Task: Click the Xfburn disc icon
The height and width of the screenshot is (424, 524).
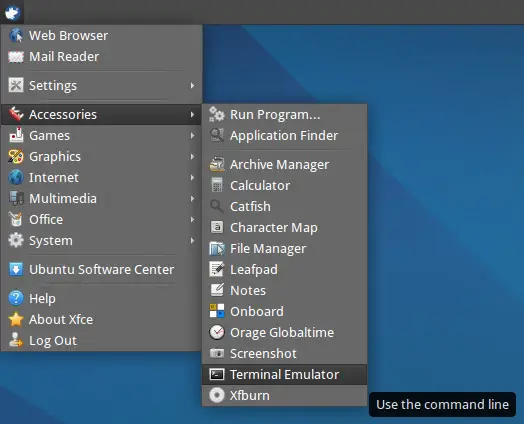Action: 217,395
